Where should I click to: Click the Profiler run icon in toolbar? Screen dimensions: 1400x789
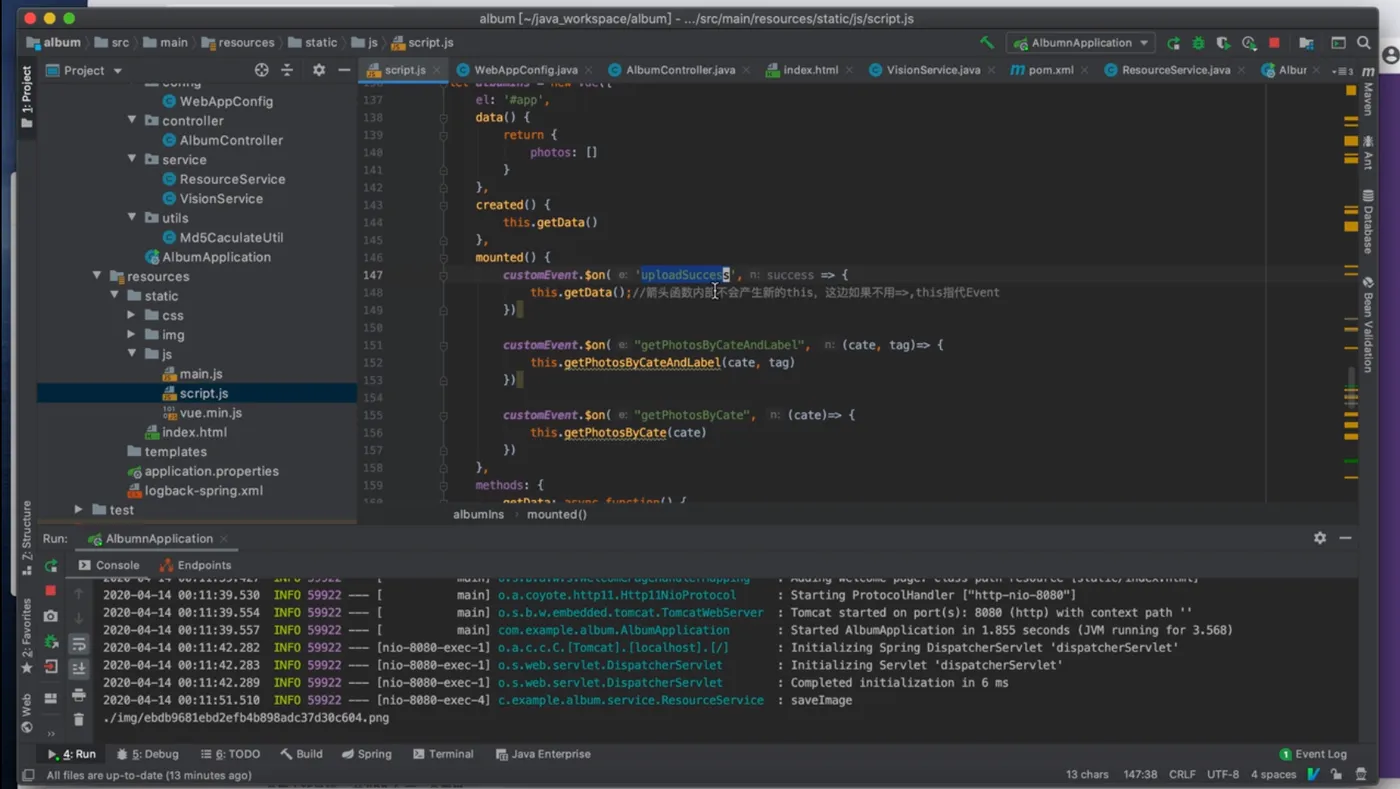pyautogui.click(x=1249, y=43)
